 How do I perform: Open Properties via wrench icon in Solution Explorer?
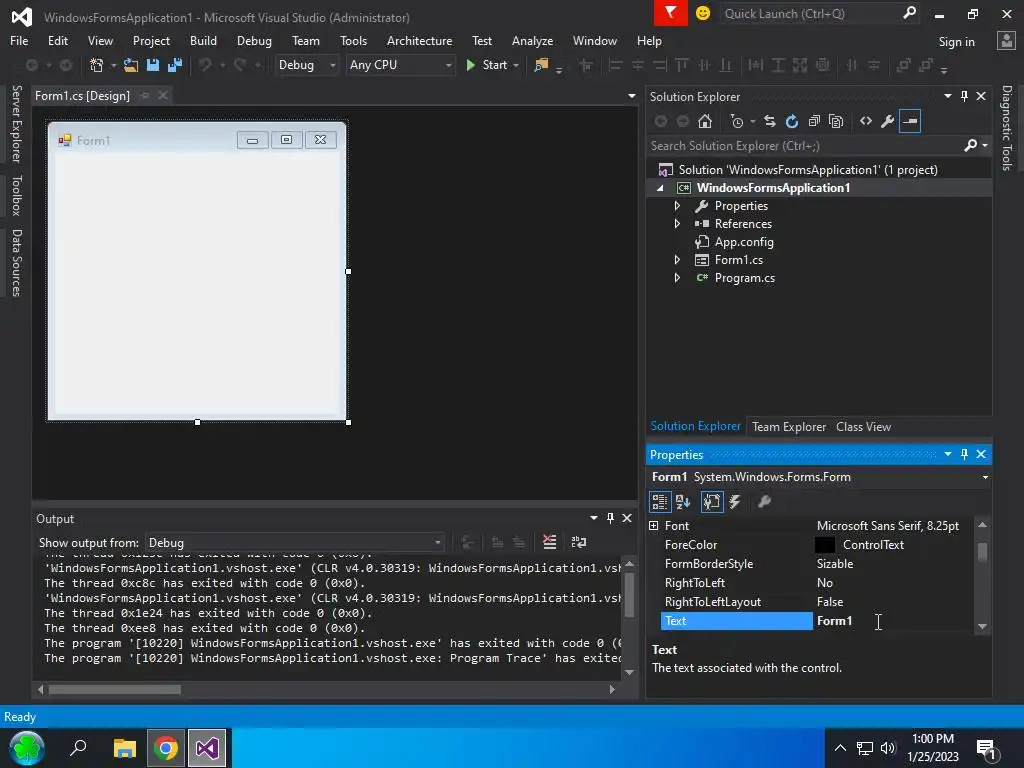point(888,121)
